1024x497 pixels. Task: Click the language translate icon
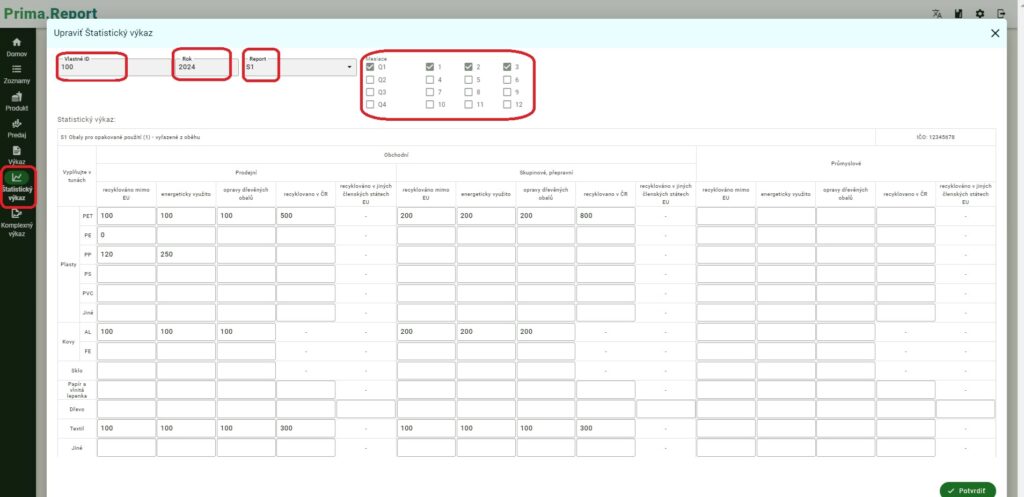tap(937, 14)
